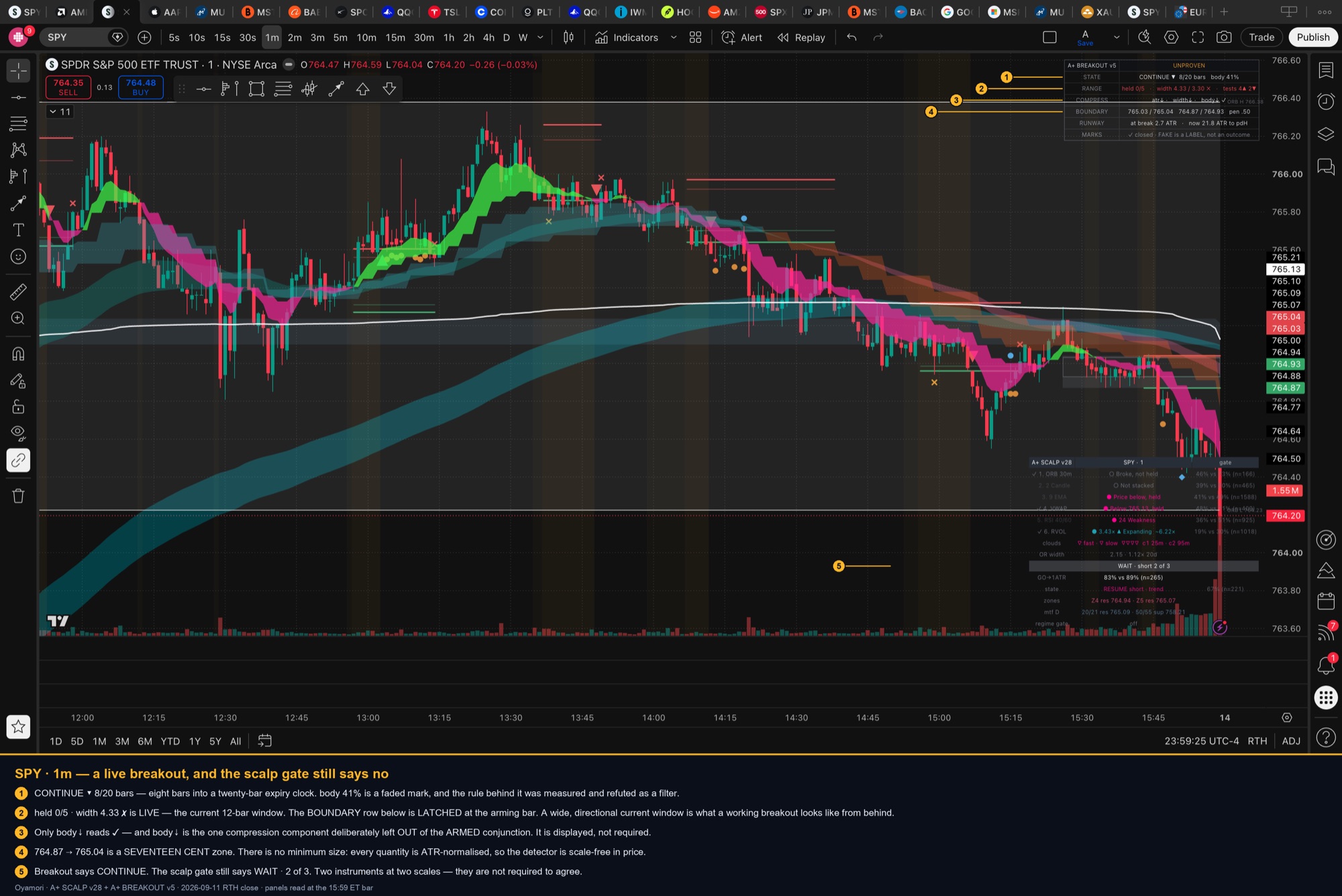Toggle RTH regular trading hours session

(x=1257, y=741)
